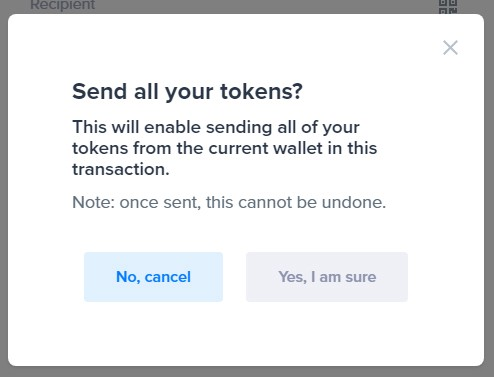Click the This will enable sending paragraph
Viewport: 494px width, 377px height.
click(225, 148)
